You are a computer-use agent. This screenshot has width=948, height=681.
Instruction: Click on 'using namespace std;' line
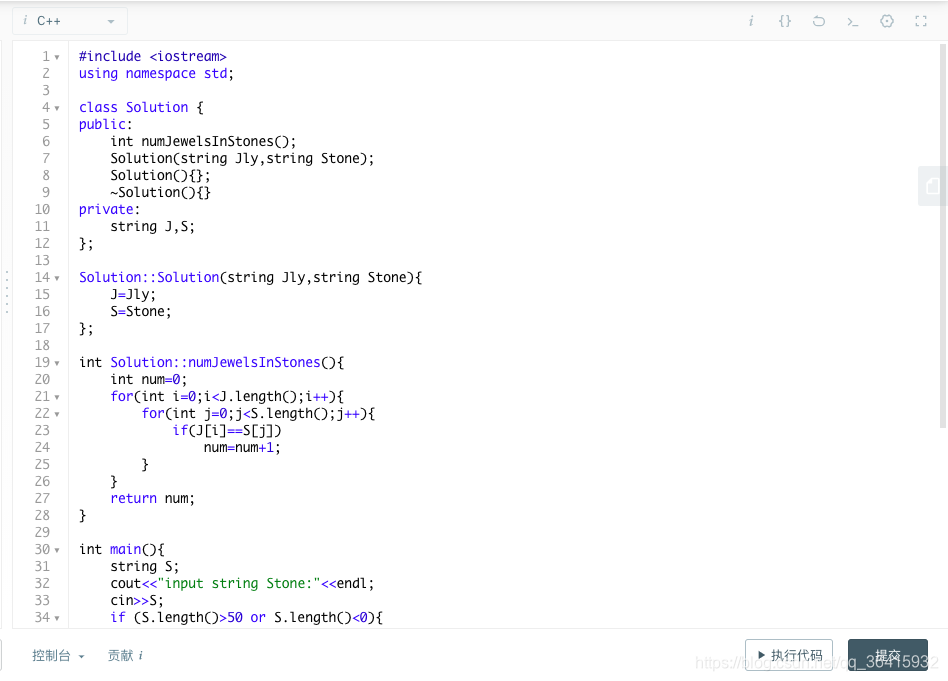(156, 73)
